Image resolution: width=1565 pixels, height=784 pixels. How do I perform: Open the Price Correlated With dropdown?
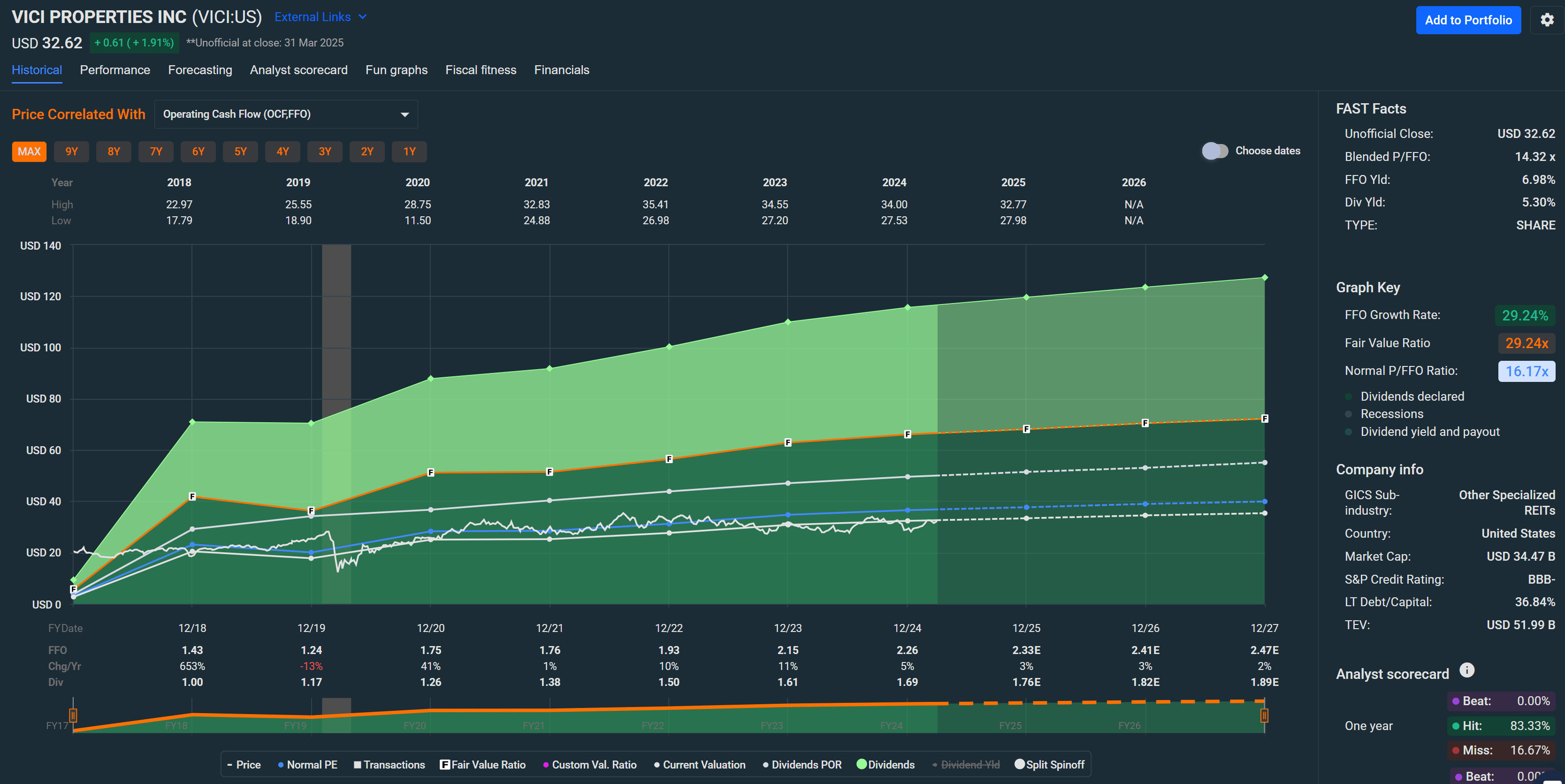coord(285,114)
